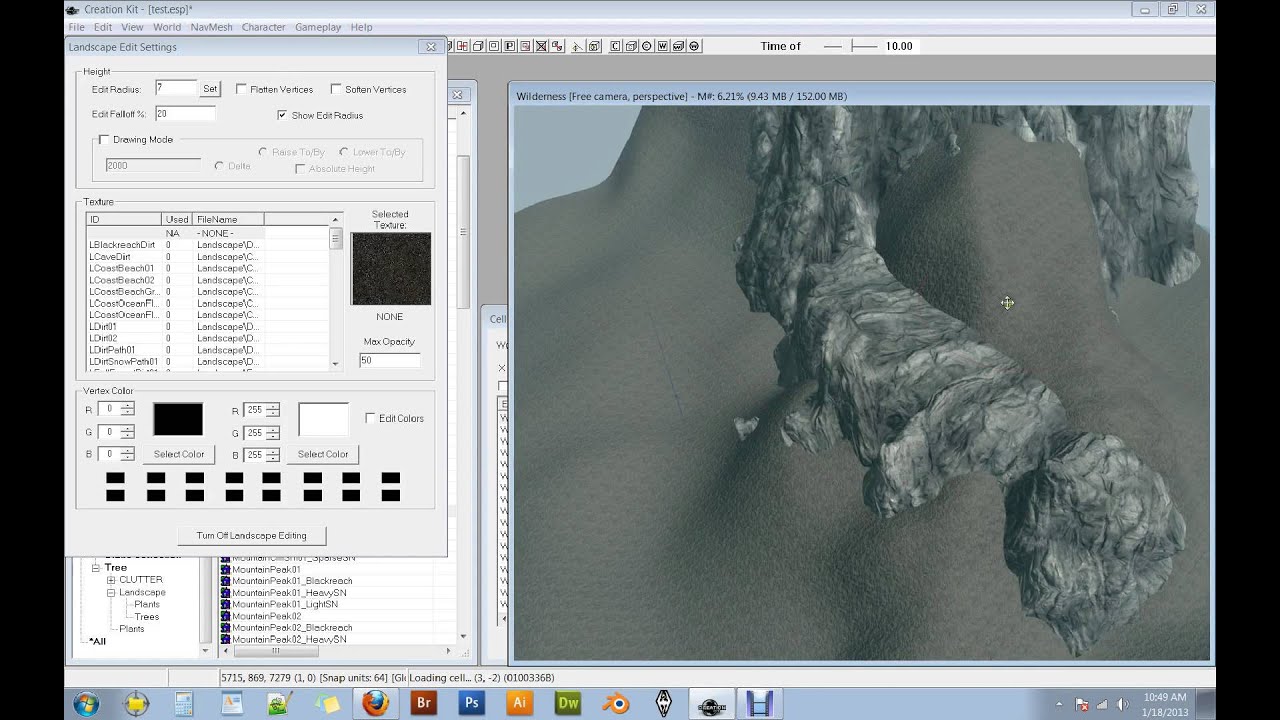
Task: Click the Set button for Edit Radius
Action: (x=210, y=89)
